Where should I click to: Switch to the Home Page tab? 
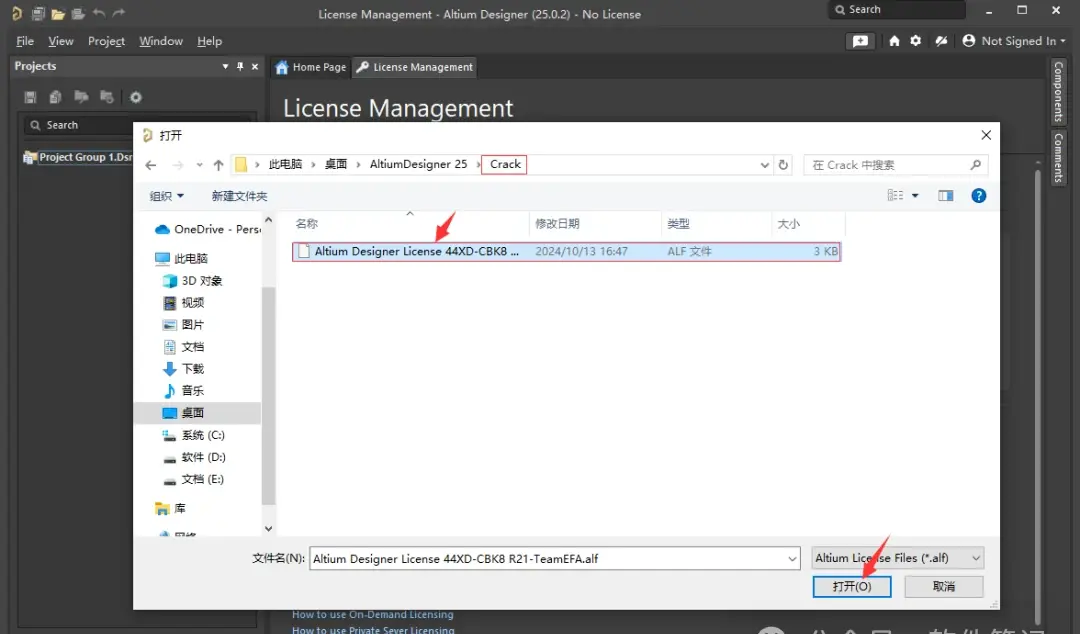[311, 67]
